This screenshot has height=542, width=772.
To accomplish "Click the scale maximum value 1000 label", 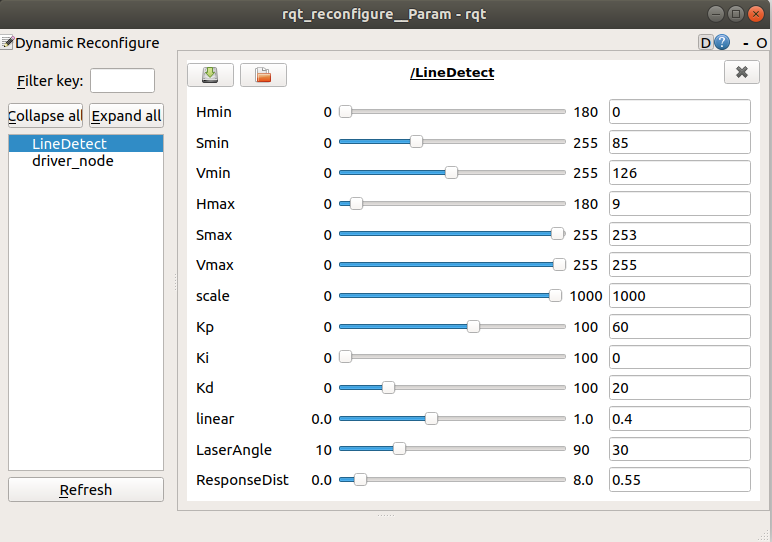I will [586, 296].
